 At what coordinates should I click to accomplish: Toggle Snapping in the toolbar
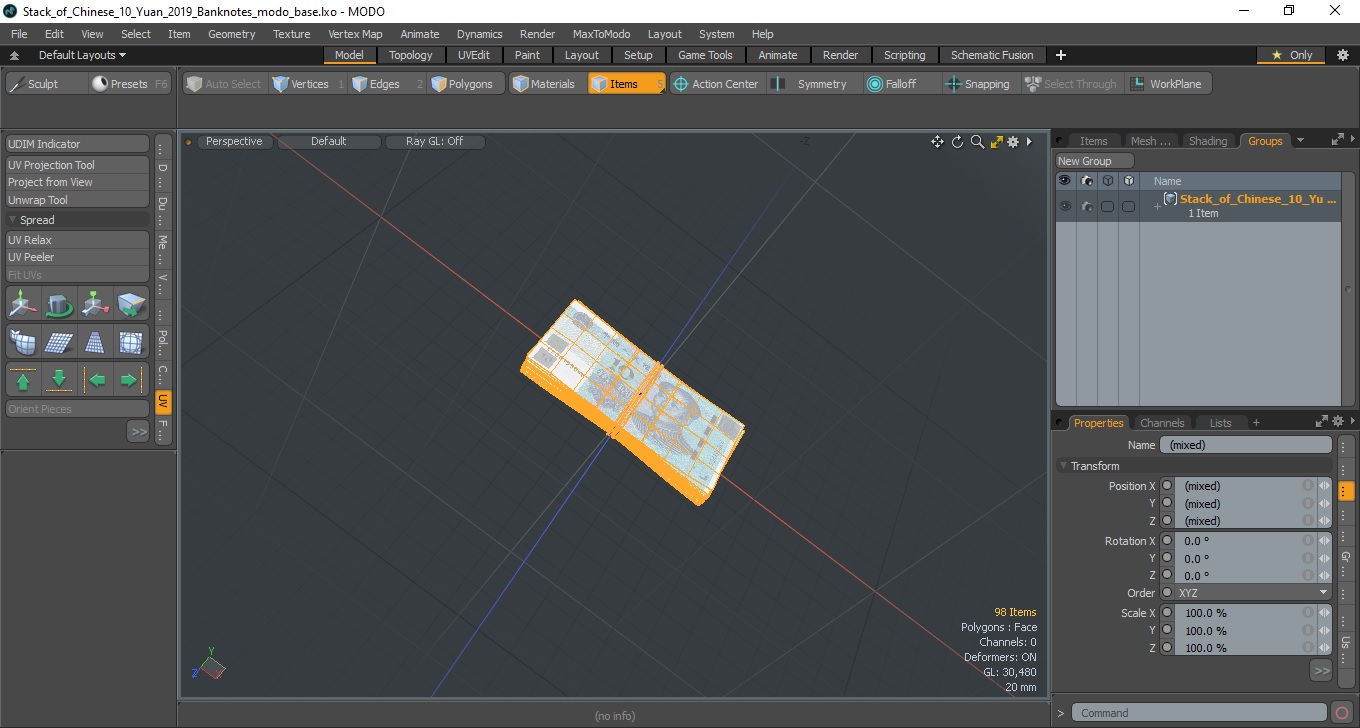click(x=978, y=84)
